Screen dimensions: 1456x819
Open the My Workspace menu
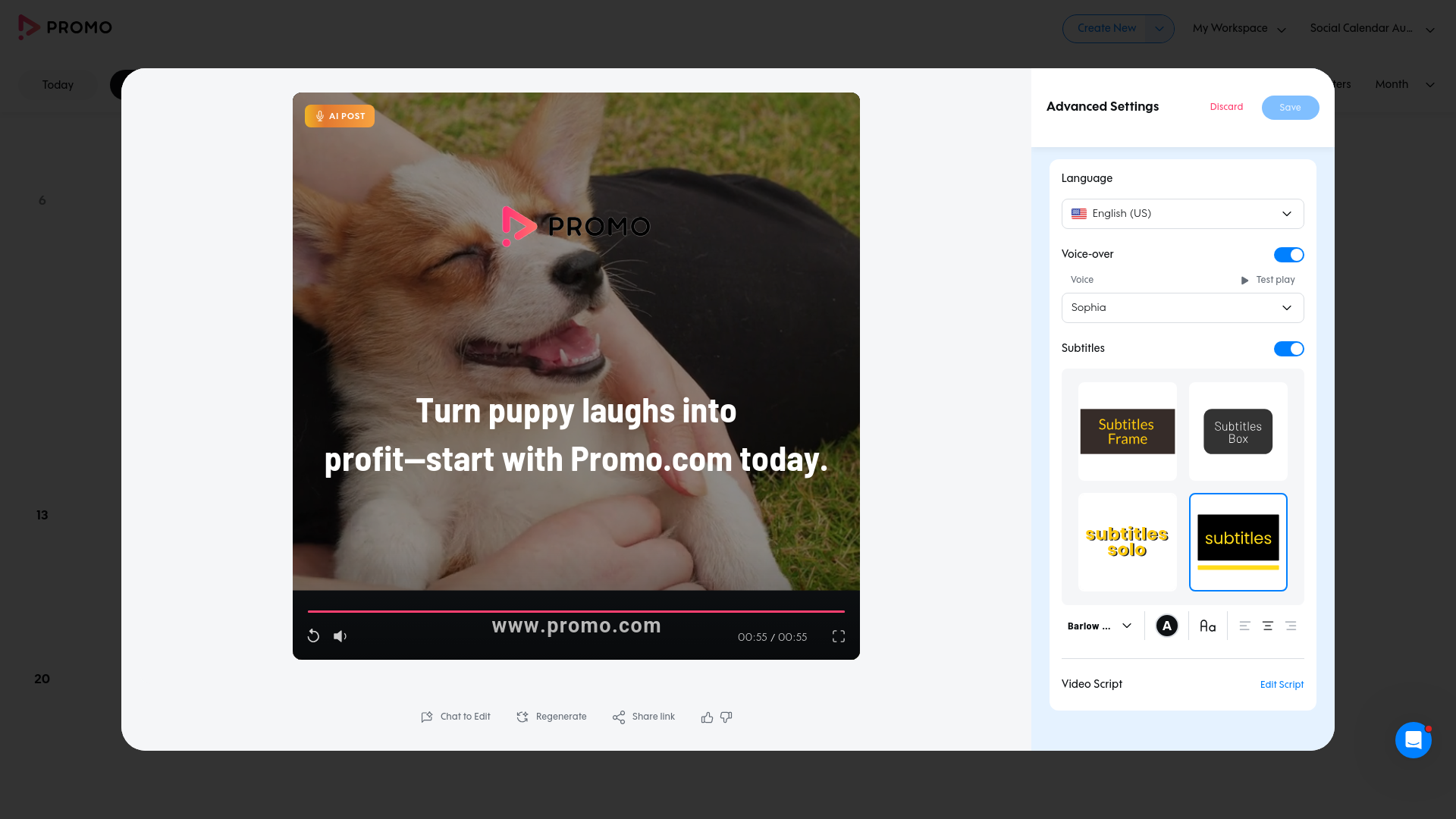(1240, 29)
